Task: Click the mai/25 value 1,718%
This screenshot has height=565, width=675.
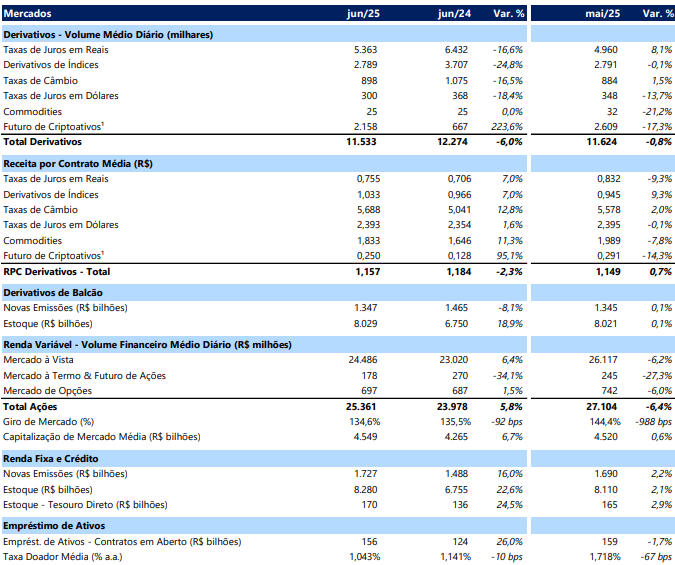Action: [x=605, y=557]
